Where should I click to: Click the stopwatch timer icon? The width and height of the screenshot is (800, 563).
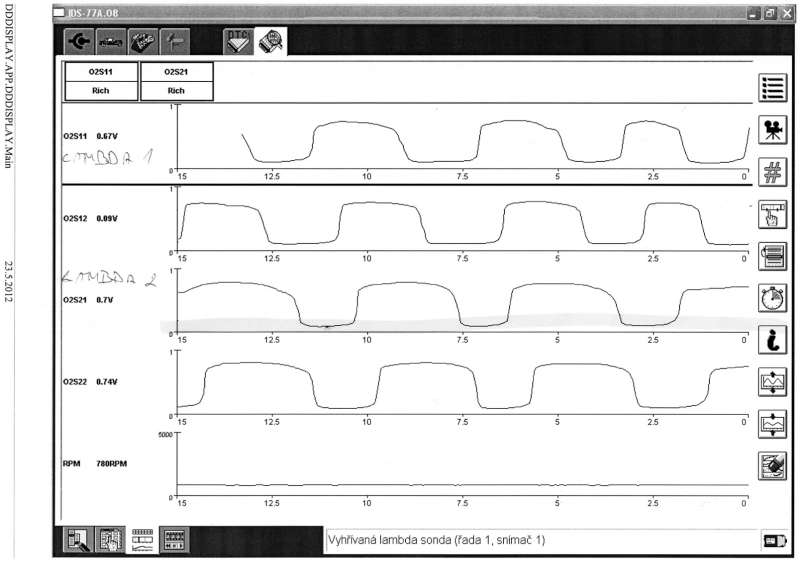click(x=772, y=298)
